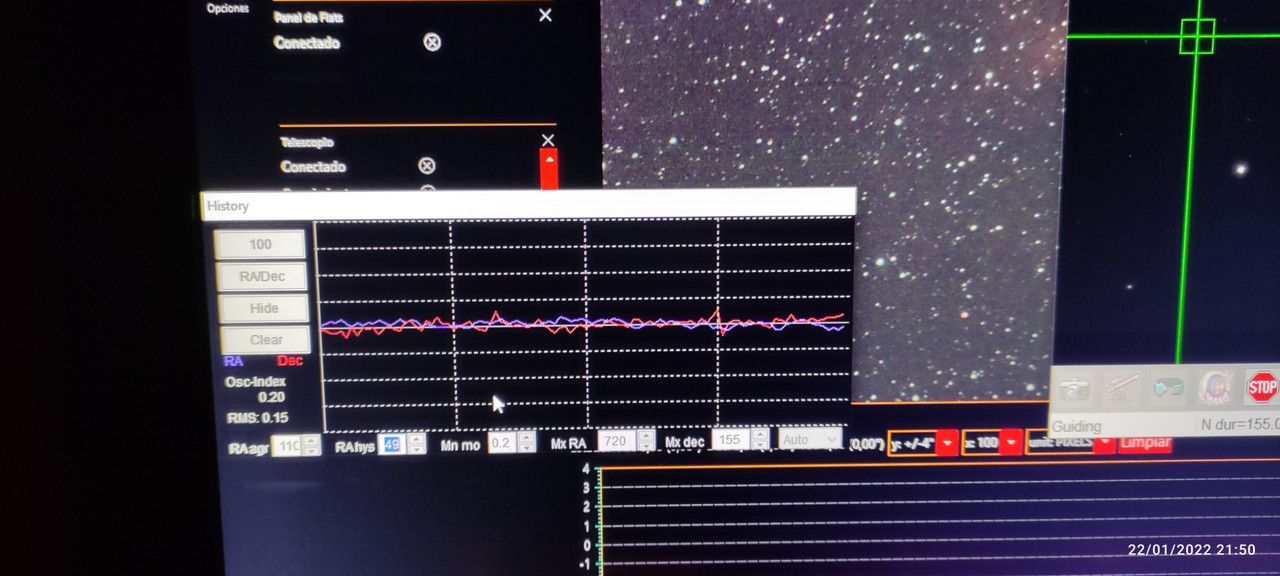
Task: Click the 'Telescopio' heading
Action: 307,143
